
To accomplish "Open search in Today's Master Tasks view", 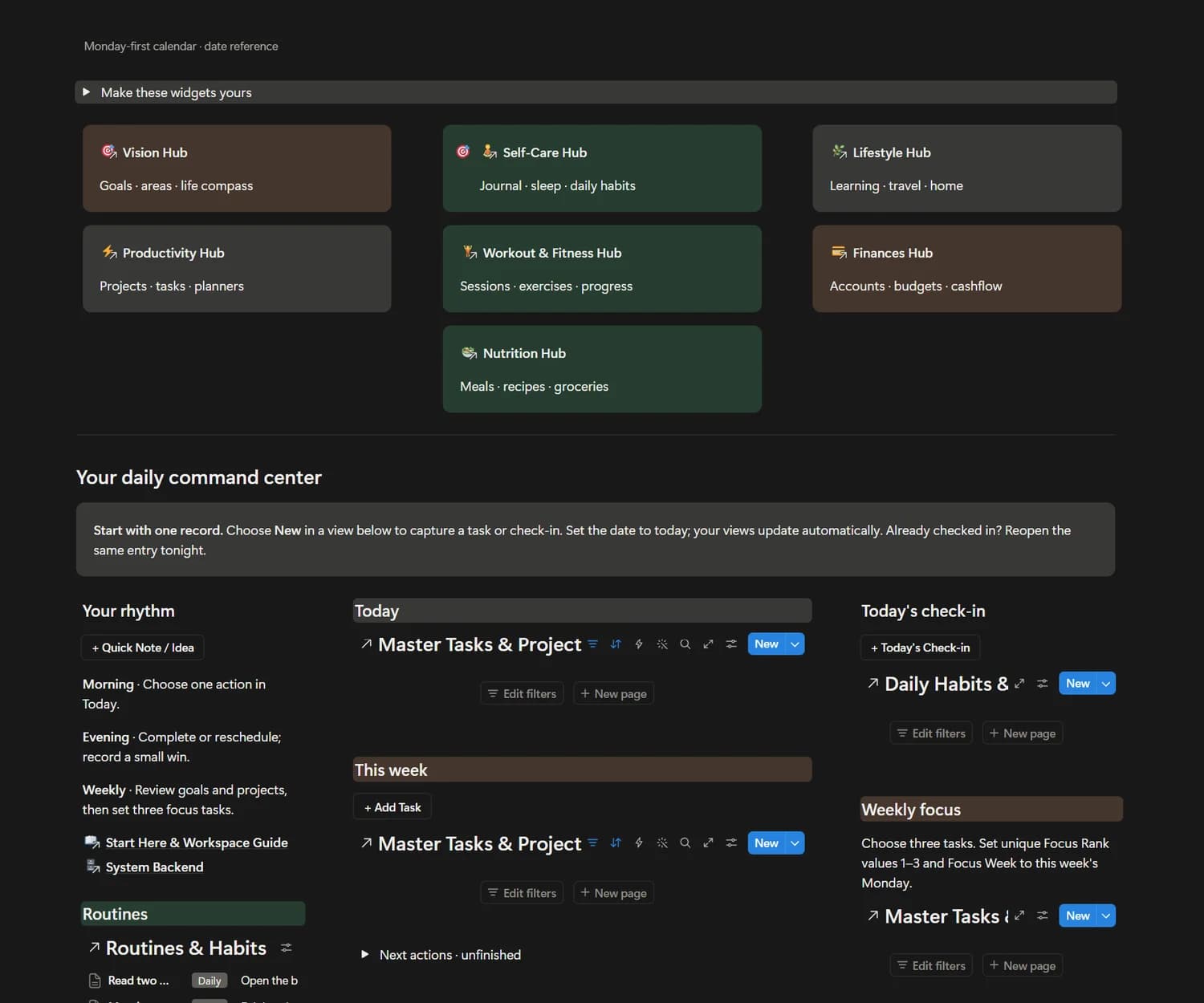I will click(x=685, y=644).
